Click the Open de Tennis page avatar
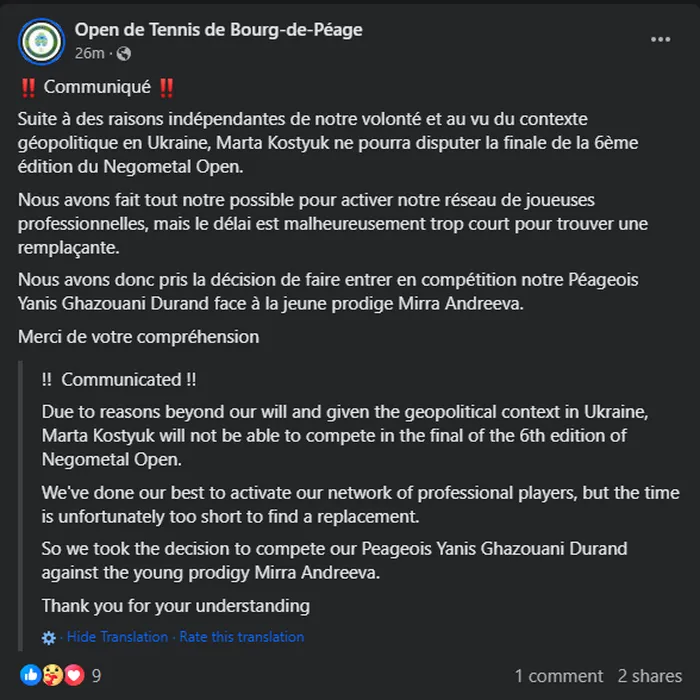Screen dimensions: 700x700 [40, 40]
